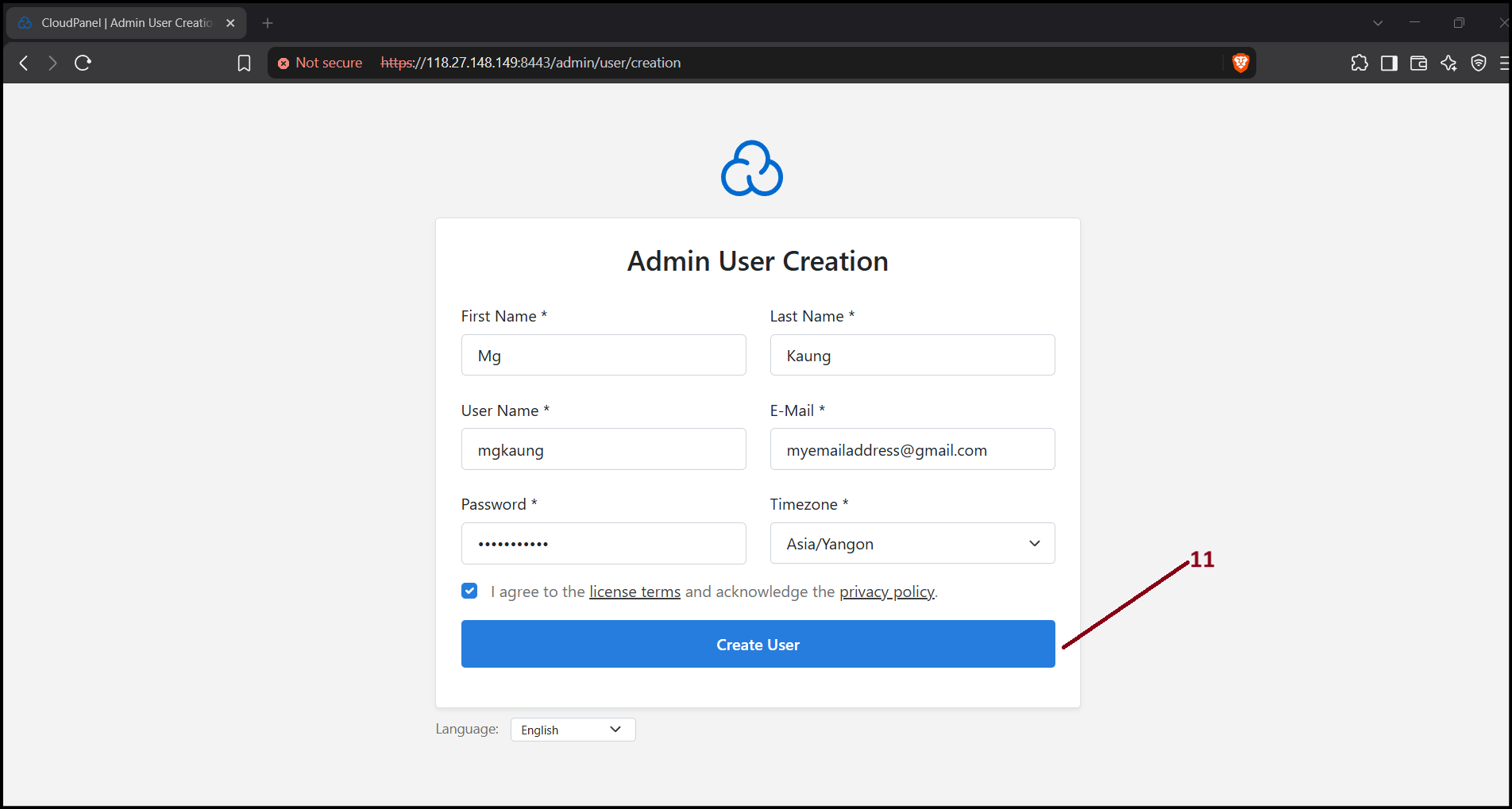Viewport: 1512px width, 809px height.
Task: Open the license terms link
Action: pos(634,591)
